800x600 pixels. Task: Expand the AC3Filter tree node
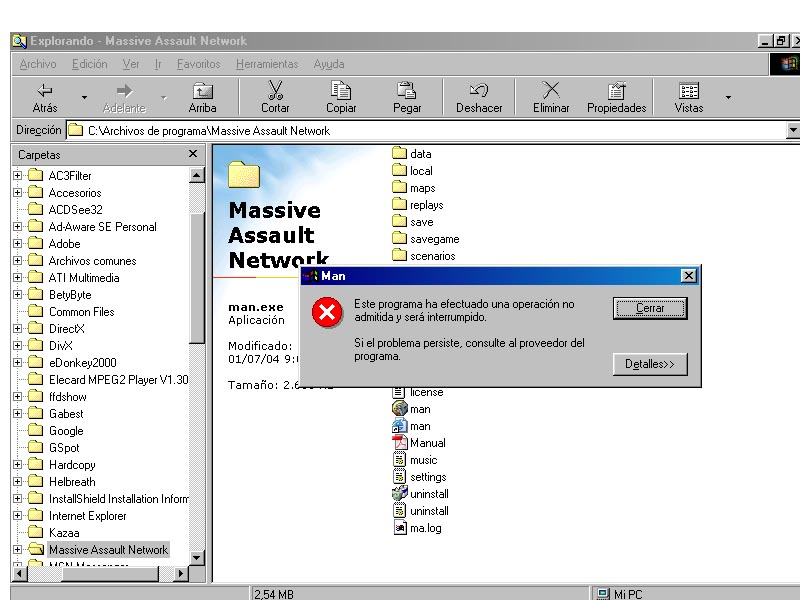(x=18, y=176)
